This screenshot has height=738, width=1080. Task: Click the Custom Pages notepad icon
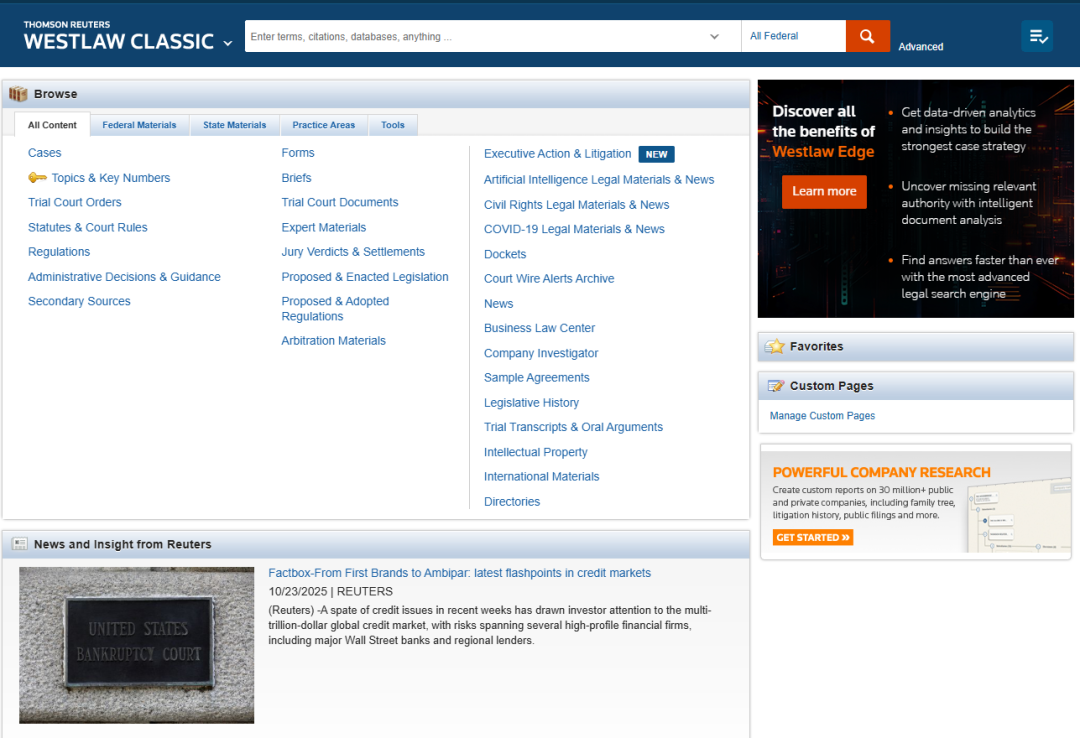pos(776,386)
